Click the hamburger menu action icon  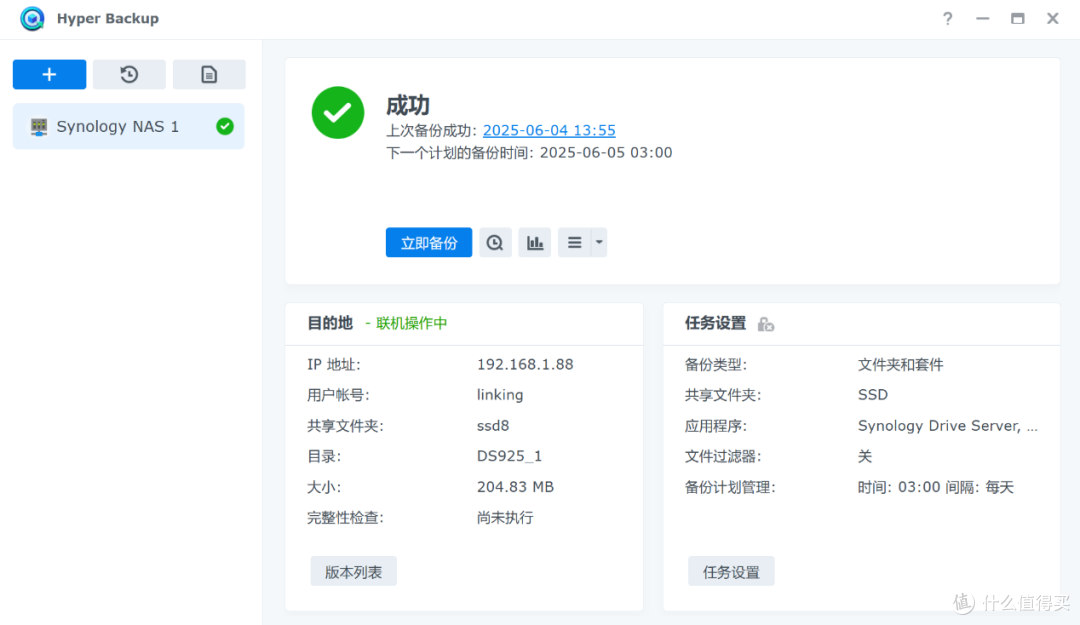(x=574, y=243)
